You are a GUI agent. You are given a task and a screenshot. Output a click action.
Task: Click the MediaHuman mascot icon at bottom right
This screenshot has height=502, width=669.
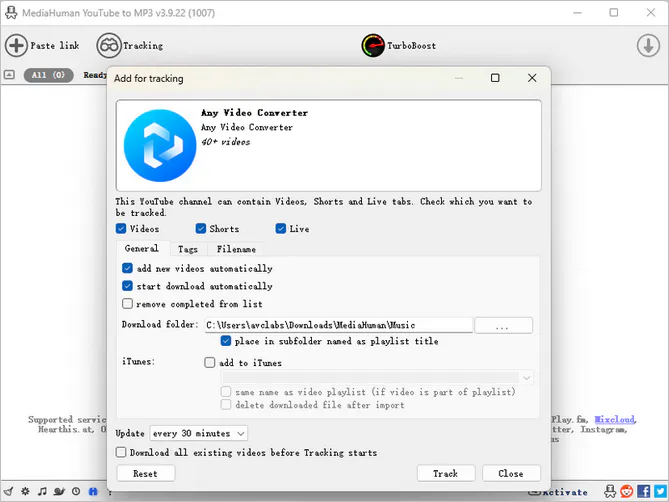[610, 491]
